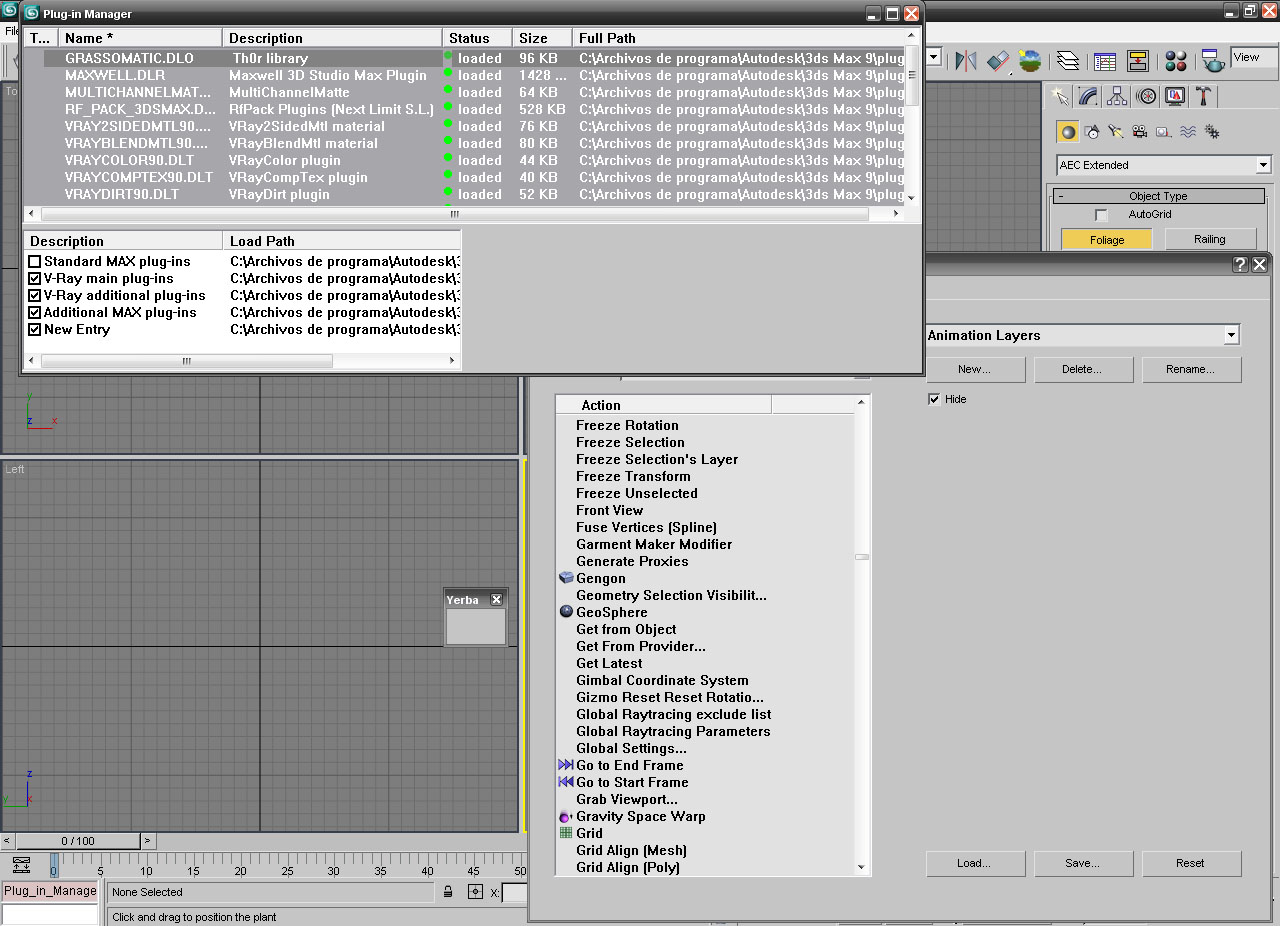The image size is (1280, 926).
Task: Select GeoSphere action in list
Action: pos(611,612)
